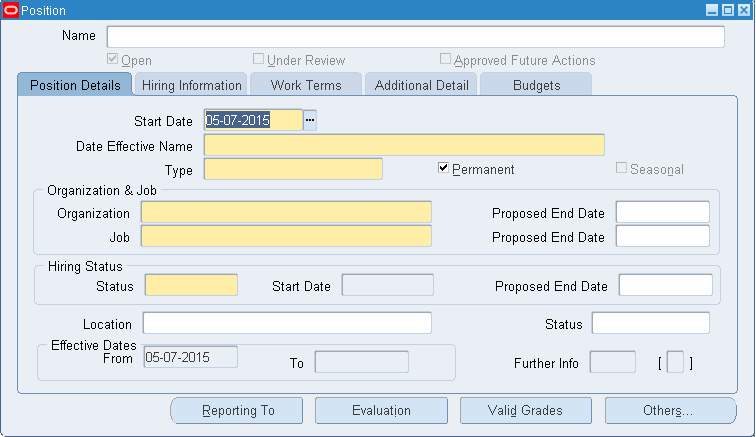Screen dimensions: 756x437
Task: Click the Others... button
Action: click(x=670, y=410)
